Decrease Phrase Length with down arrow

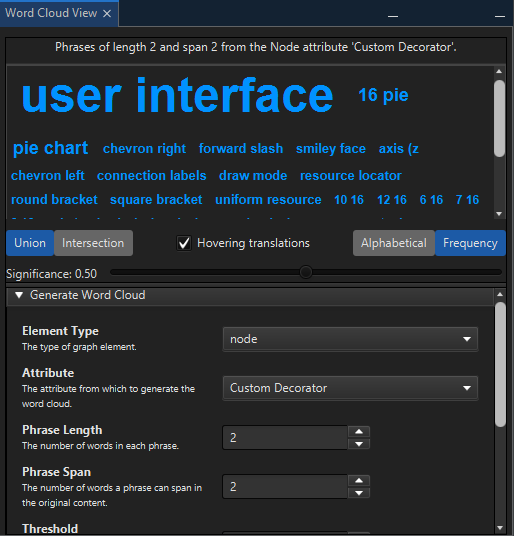tap(359, 444)
